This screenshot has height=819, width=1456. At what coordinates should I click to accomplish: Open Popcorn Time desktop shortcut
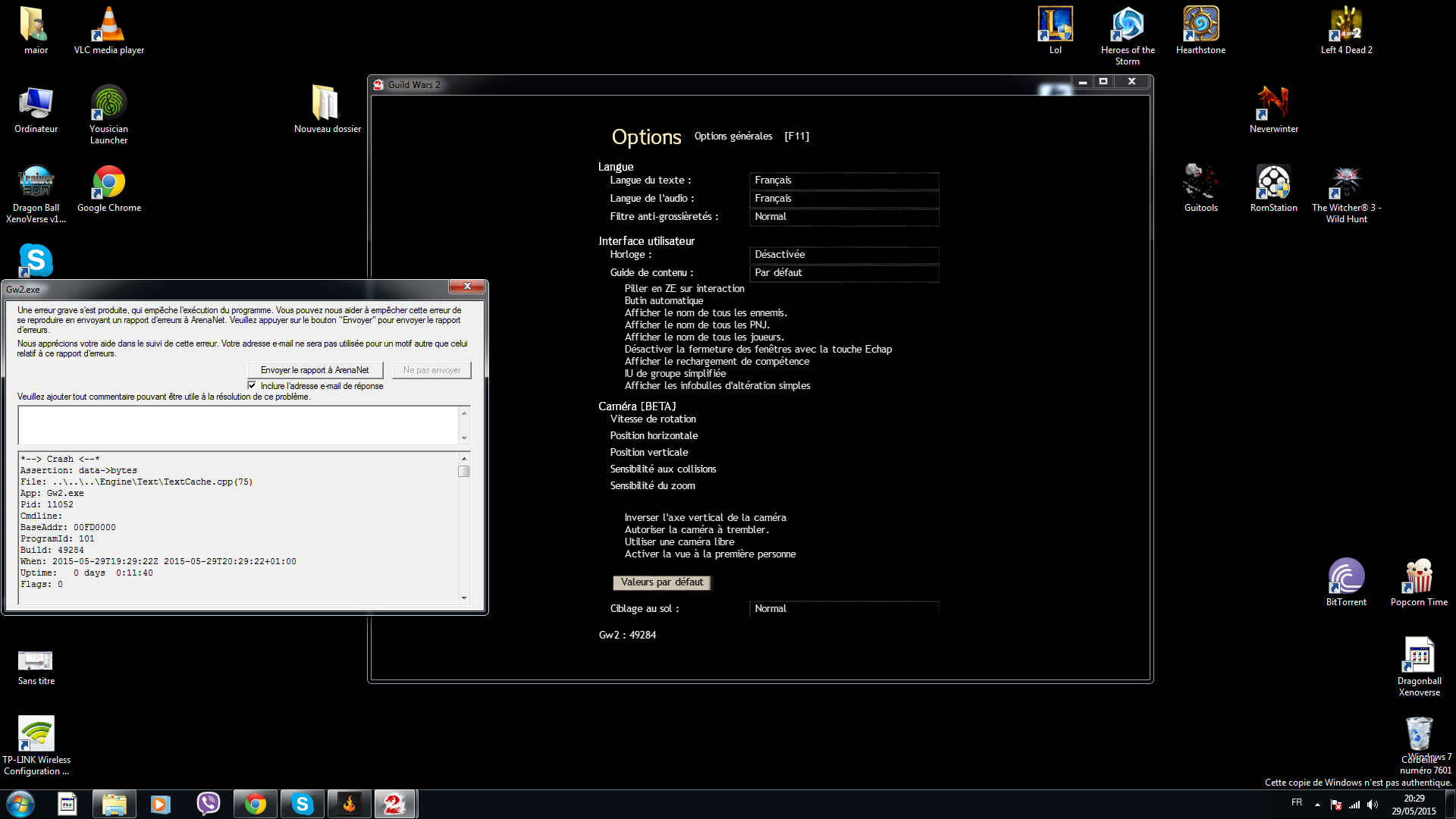click(x=1419, y=582)
